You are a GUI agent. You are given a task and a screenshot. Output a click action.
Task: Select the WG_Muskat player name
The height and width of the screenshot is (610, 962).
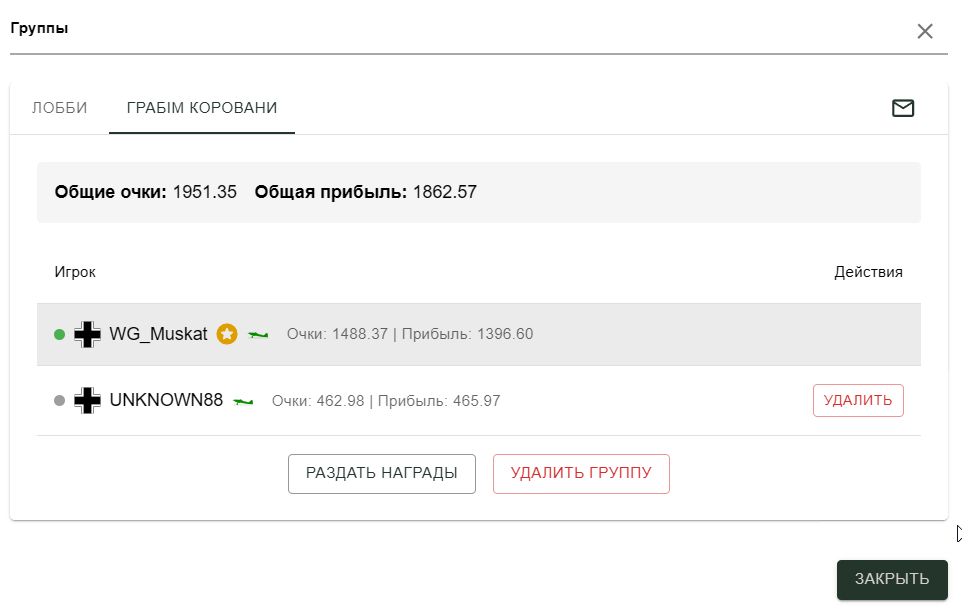pos(158,334)
